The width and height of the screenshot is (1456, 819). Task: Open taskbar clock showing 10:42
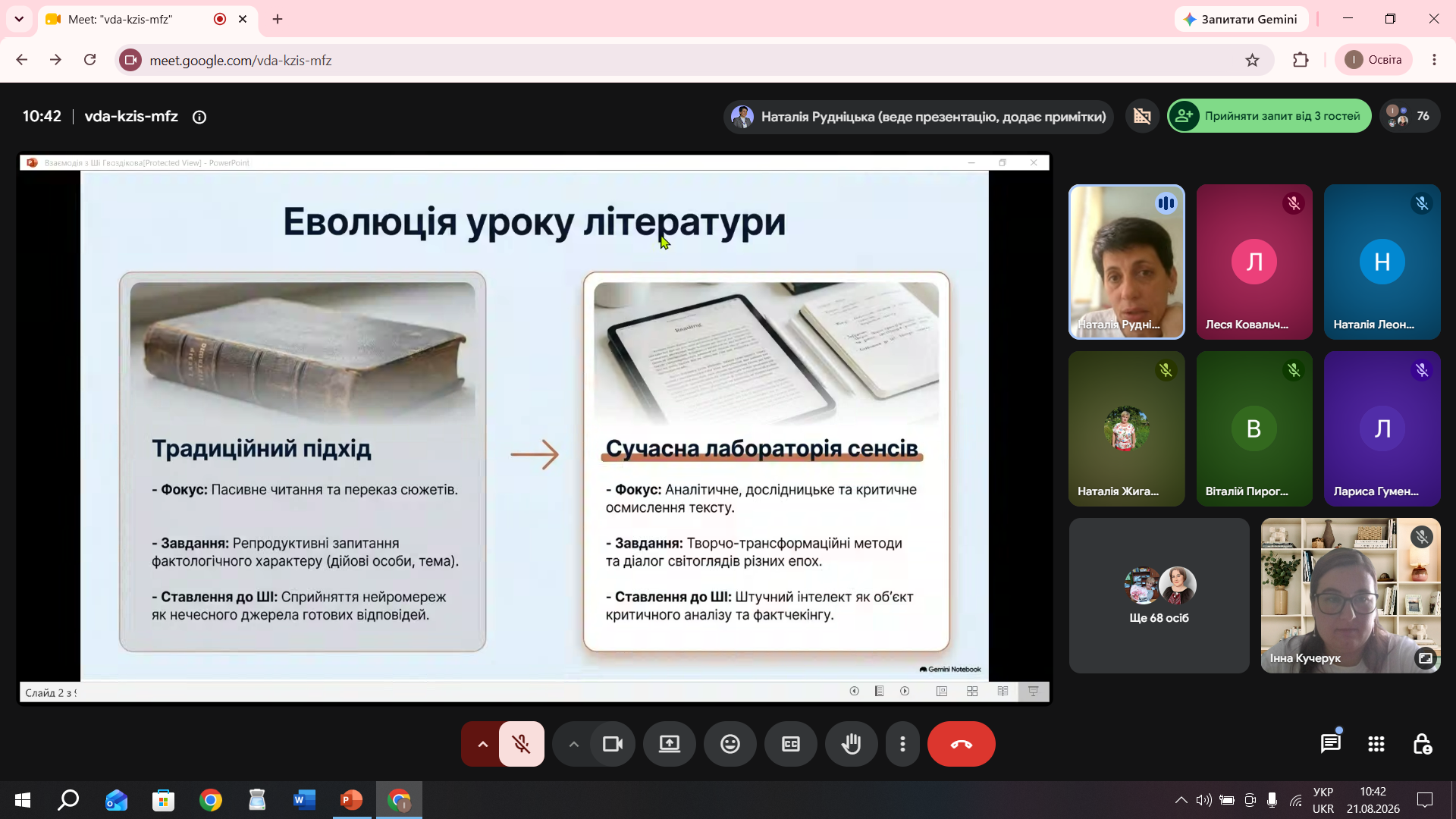[x=1373, y=800]
